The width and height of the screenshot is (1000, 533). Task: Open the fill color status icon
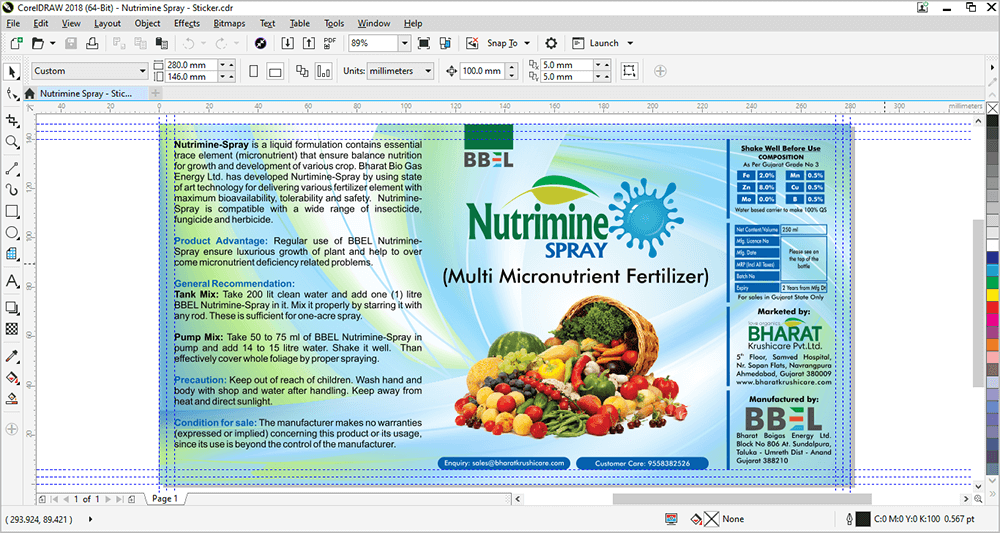(697, 519)
